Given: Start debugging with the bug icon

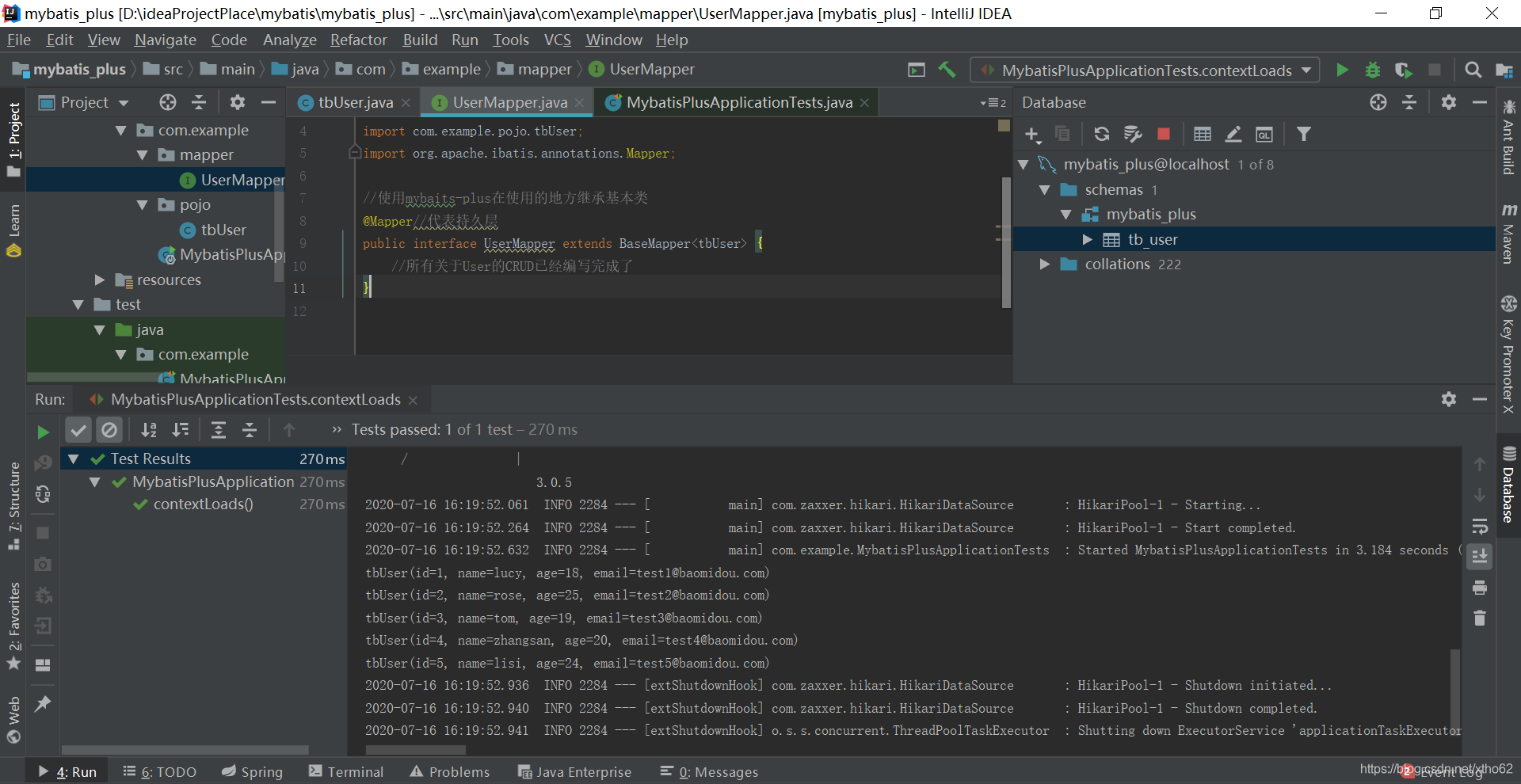Looking at the screenshot, I should [x=1373, y=70].
